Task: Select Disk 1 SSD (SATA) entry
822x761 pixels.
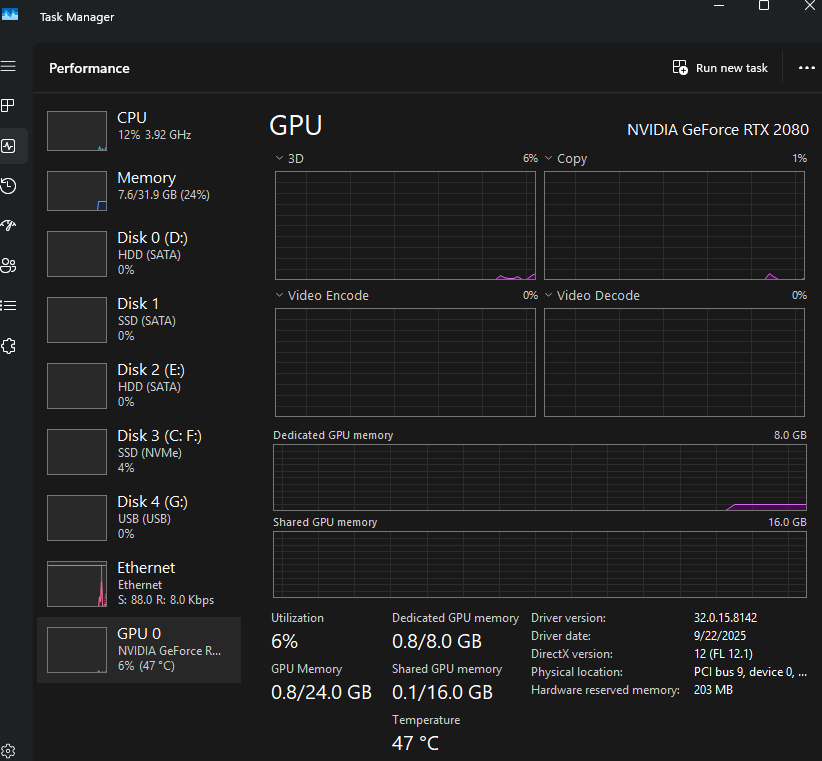Action: [x=139, y=320]
